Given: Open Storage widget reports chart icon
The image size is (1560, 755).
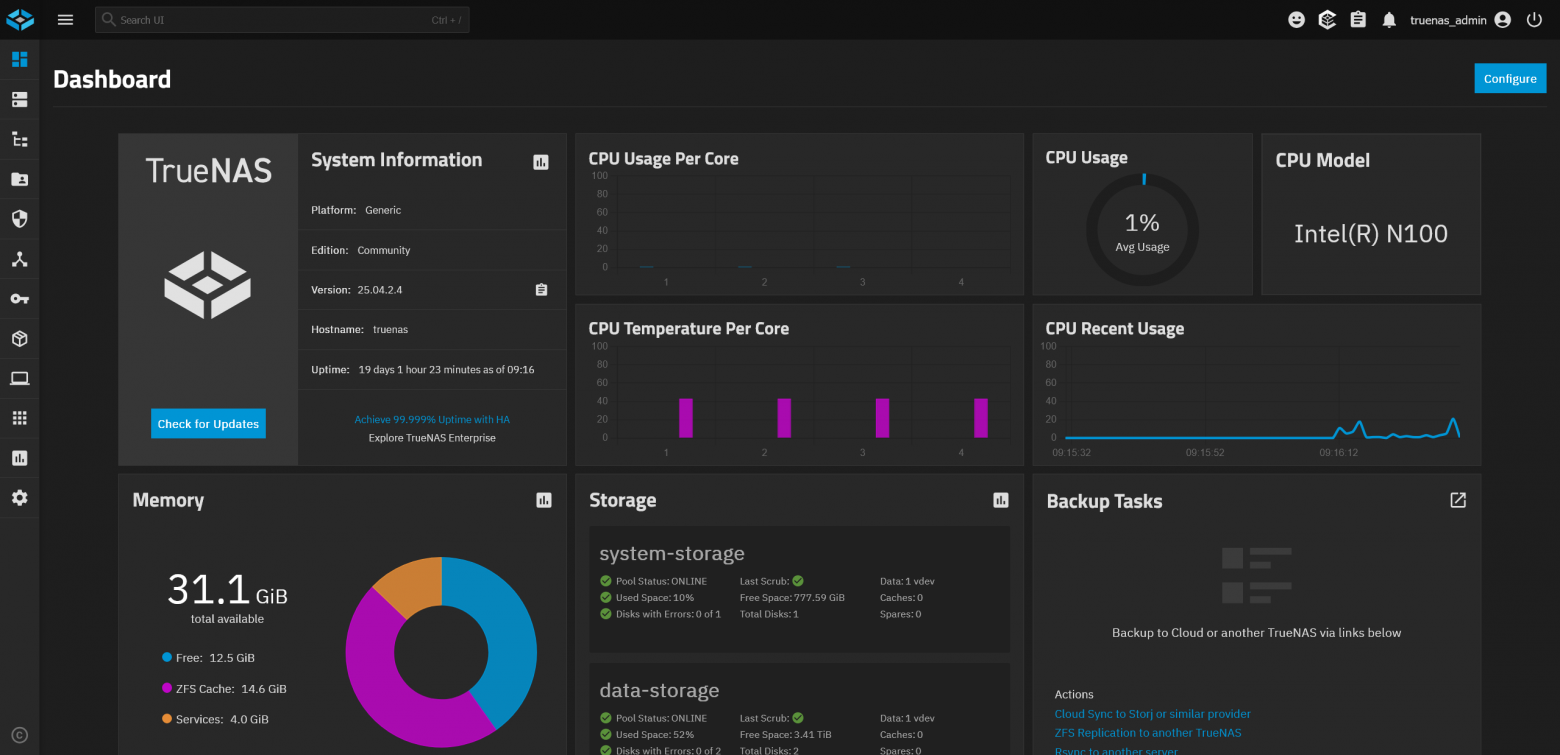Looking at the screenshot, I should tap(1001, 500).
